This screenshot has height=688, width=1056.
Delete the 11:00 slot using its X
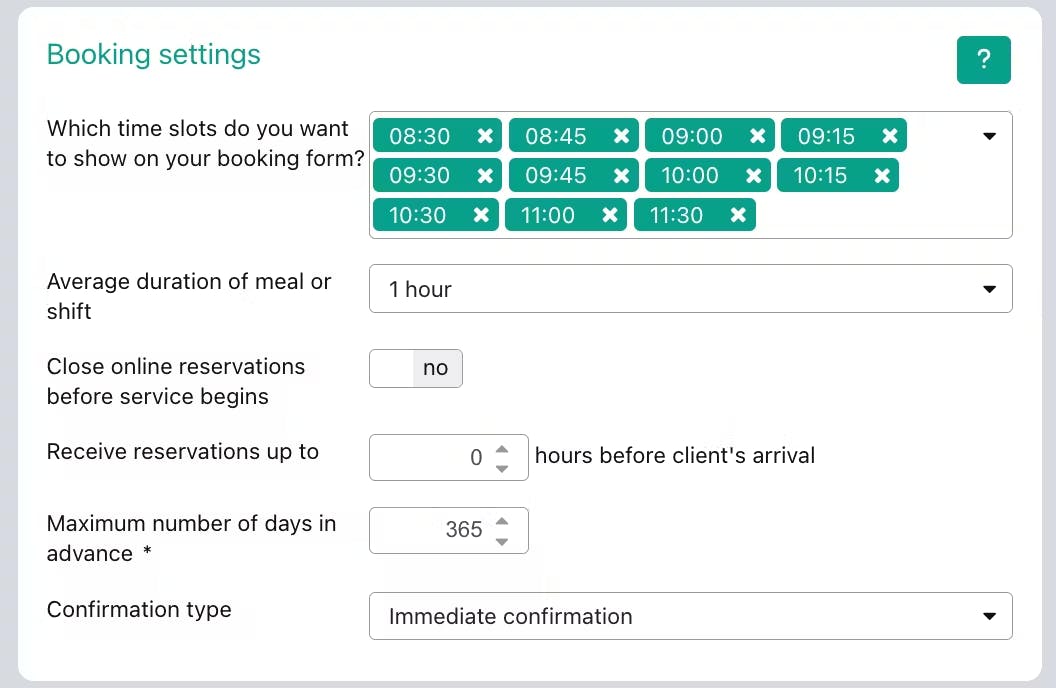[x=609, y=215]
